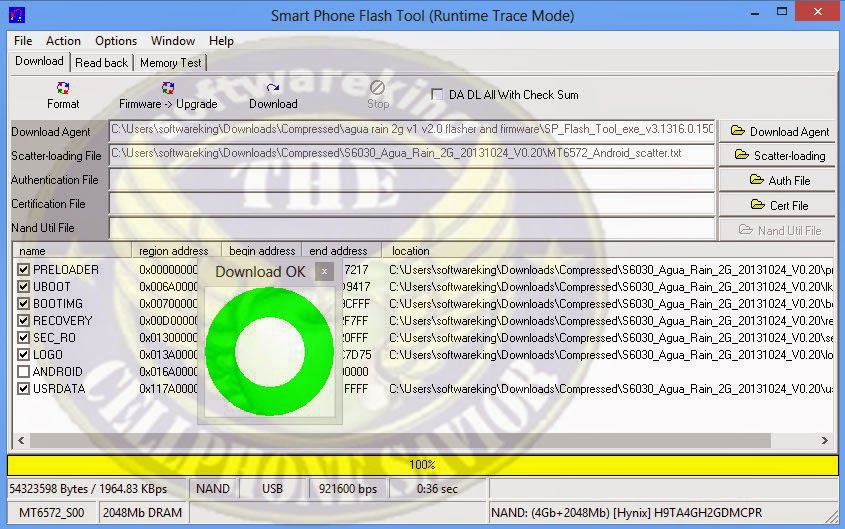Close the Download OK popup
845x529 pixels.
click(x=324, y=272)
